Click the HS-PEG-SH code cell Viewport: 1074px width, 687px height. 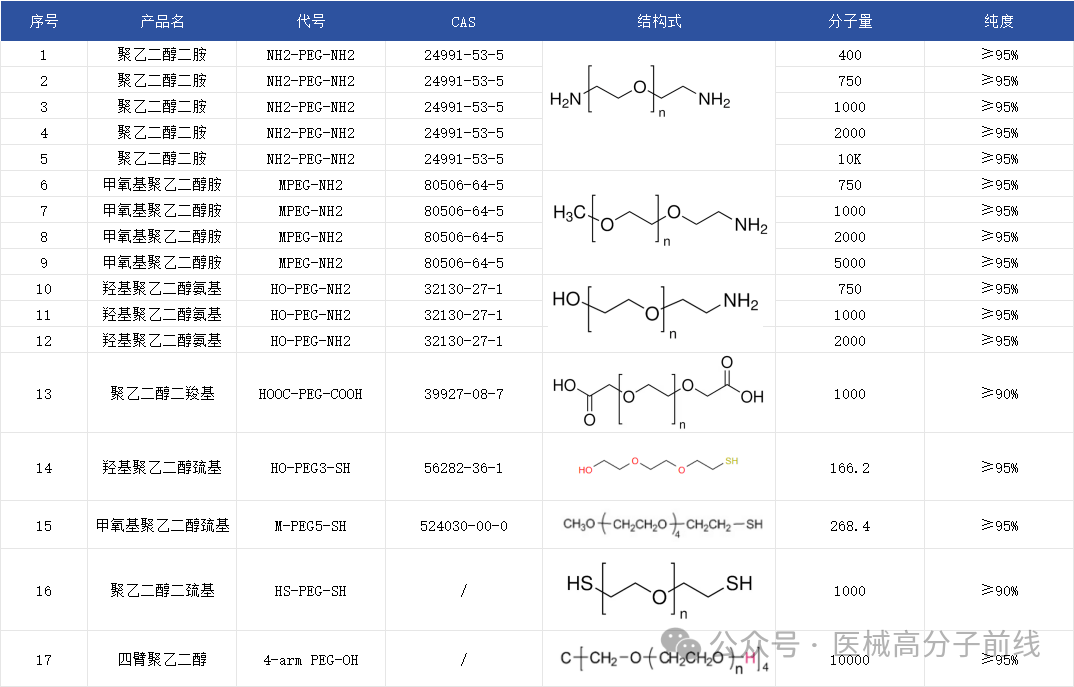311,590
